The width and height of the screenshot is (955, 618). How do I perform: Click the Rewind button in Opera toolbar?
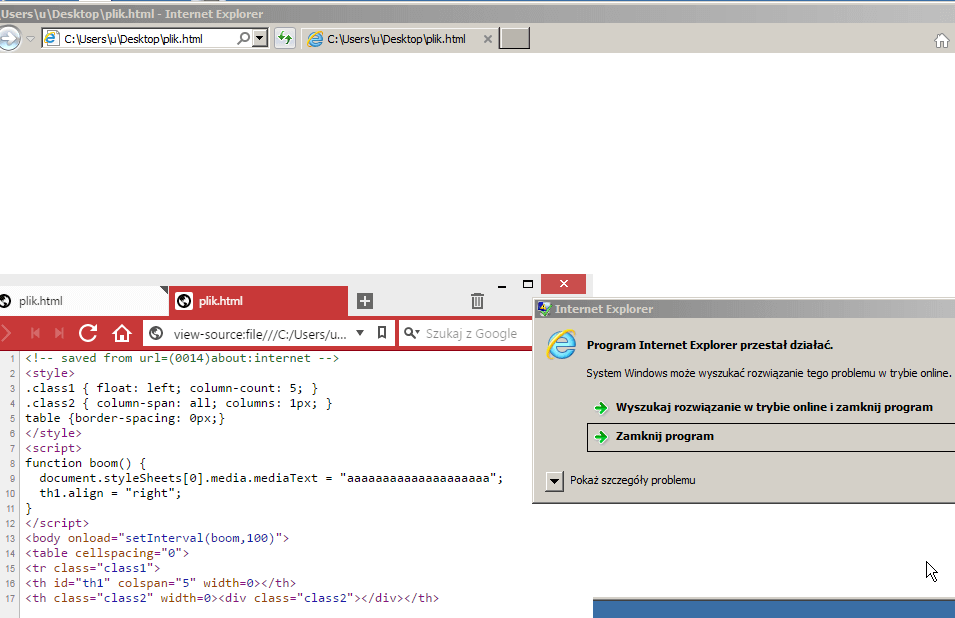[35, 333]
